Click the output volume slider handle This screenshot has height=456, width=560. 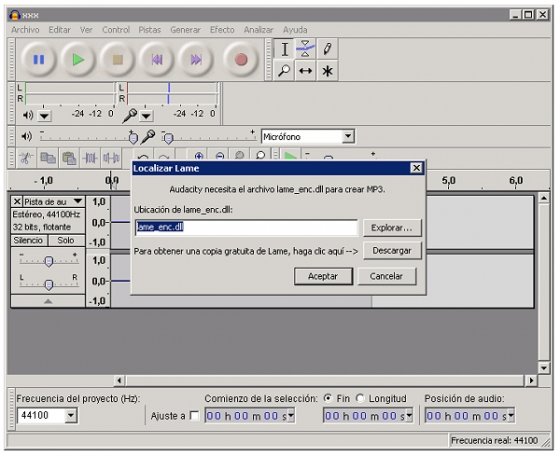pyautogui.click(x=133, y=138)
